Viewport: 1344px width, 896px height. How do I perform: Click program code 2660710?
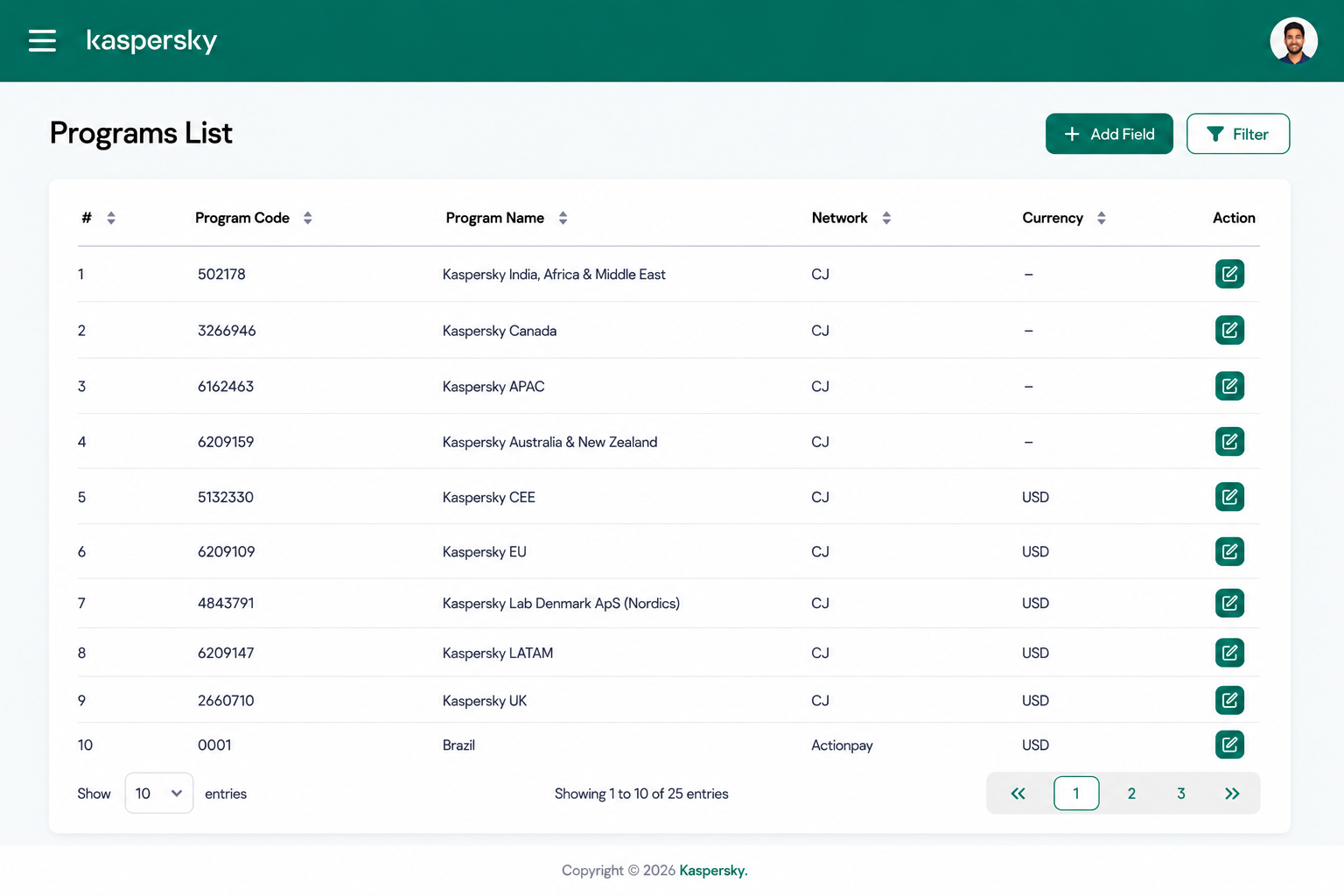click(x=226, y=700)
